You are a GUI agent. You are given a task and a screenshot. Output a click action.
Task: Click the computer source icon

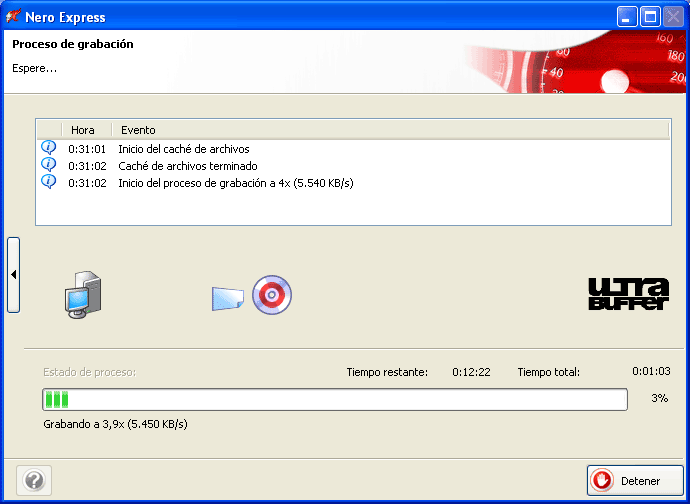pos(84,294)
